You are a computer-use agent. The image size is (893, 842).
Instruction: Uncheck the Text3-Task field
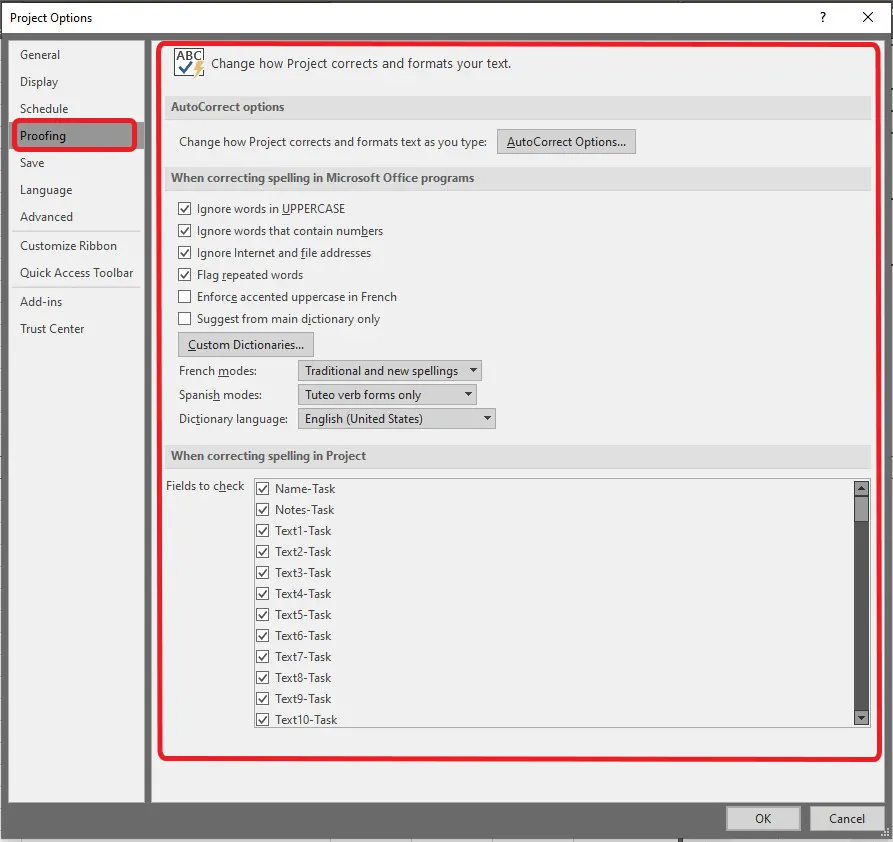263,573
